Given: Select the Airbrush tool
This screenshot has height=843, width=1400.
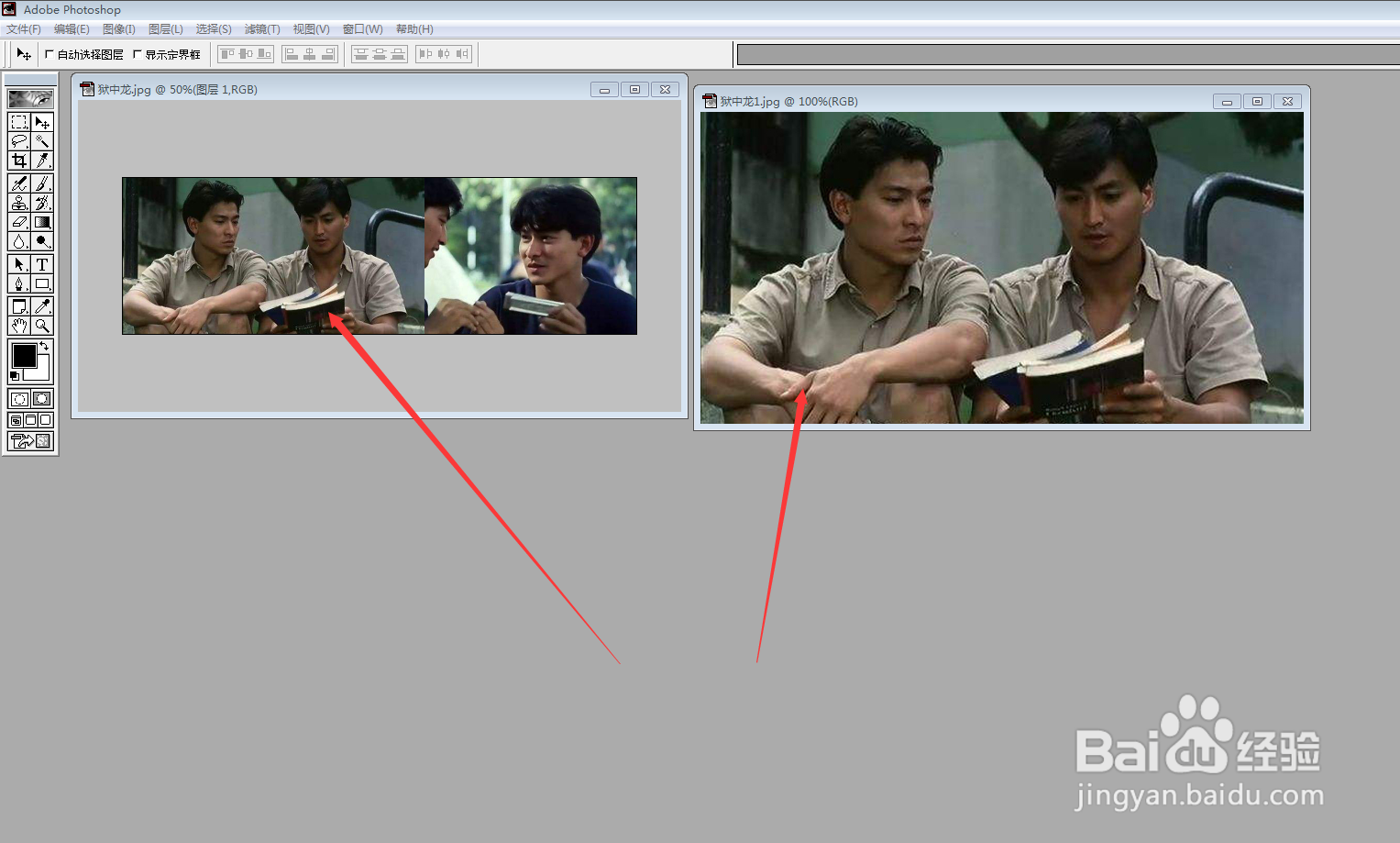Looking at the screenshot, I should 18,183.
